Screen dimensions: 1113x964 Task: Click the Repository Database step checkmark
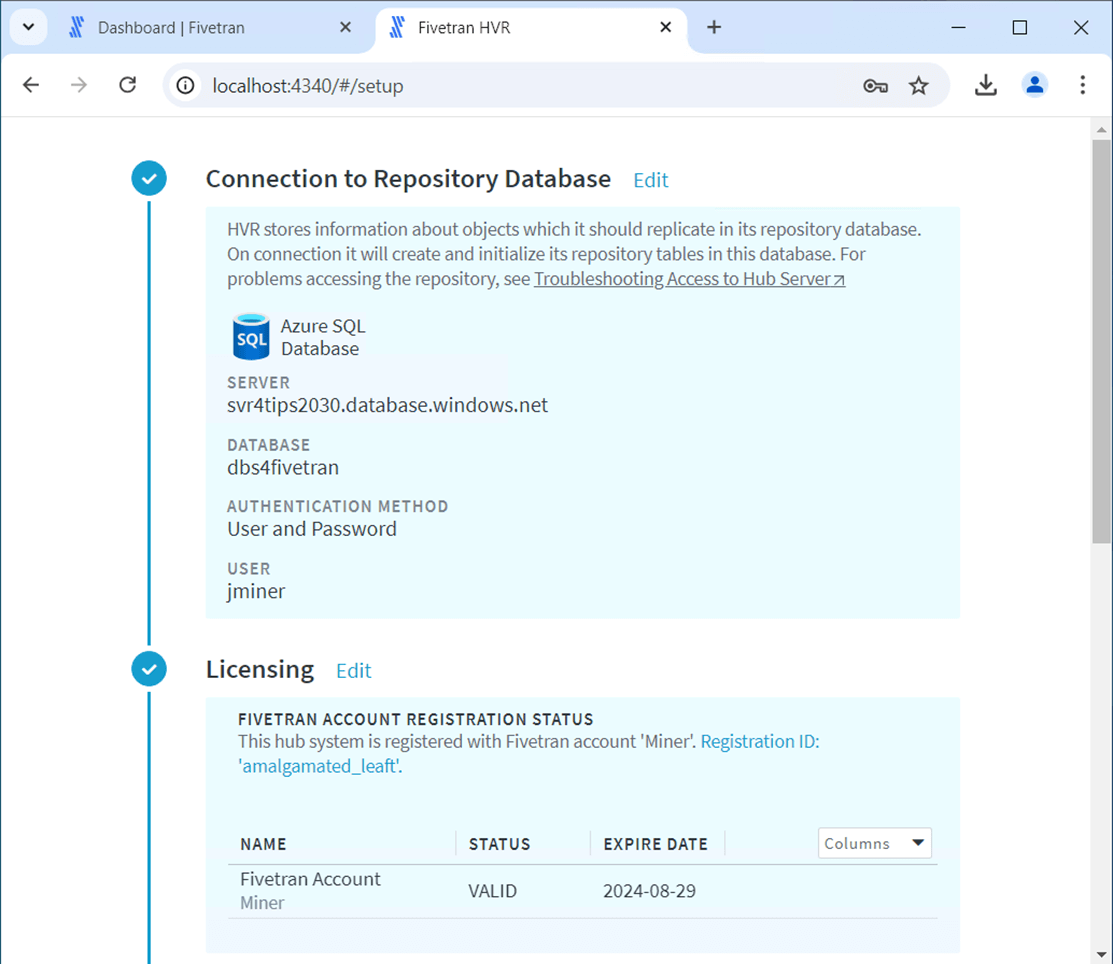coord(149,179)
